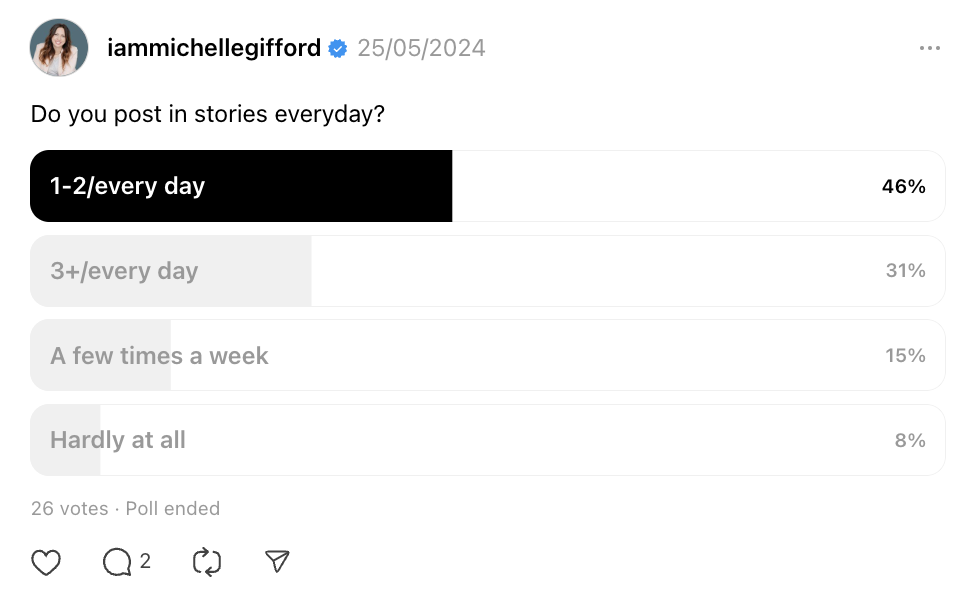Open iammichellegifford's profile via the username
This screenshot has width=958, height=592.
point(215,47)
